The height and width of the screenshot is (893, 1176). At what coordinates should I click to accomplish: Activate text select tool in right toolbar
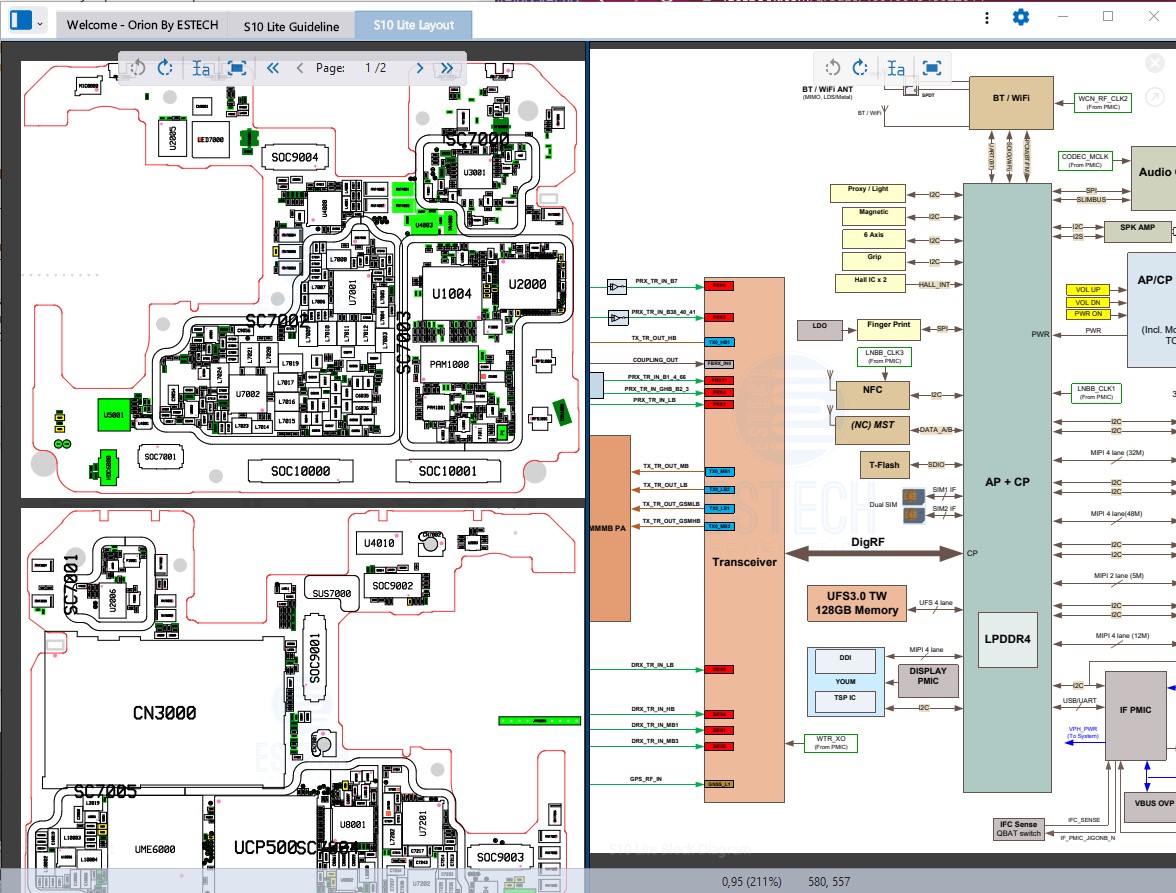coord(896,68)
